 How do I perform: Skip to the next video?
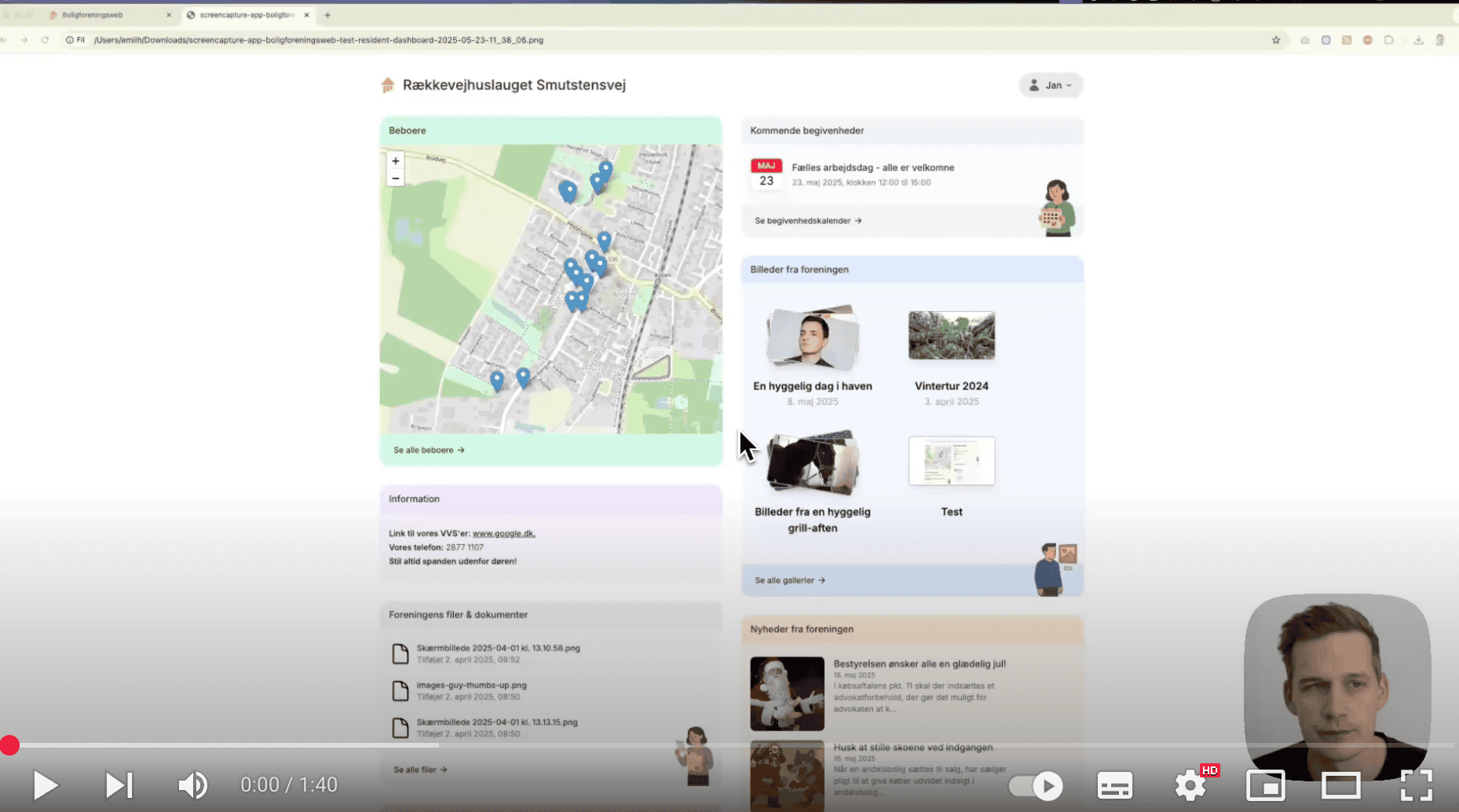[119, 785]
